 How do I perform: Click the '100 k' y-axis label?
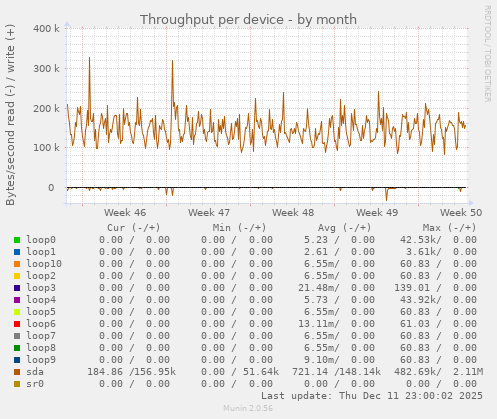tap(46, 148)
